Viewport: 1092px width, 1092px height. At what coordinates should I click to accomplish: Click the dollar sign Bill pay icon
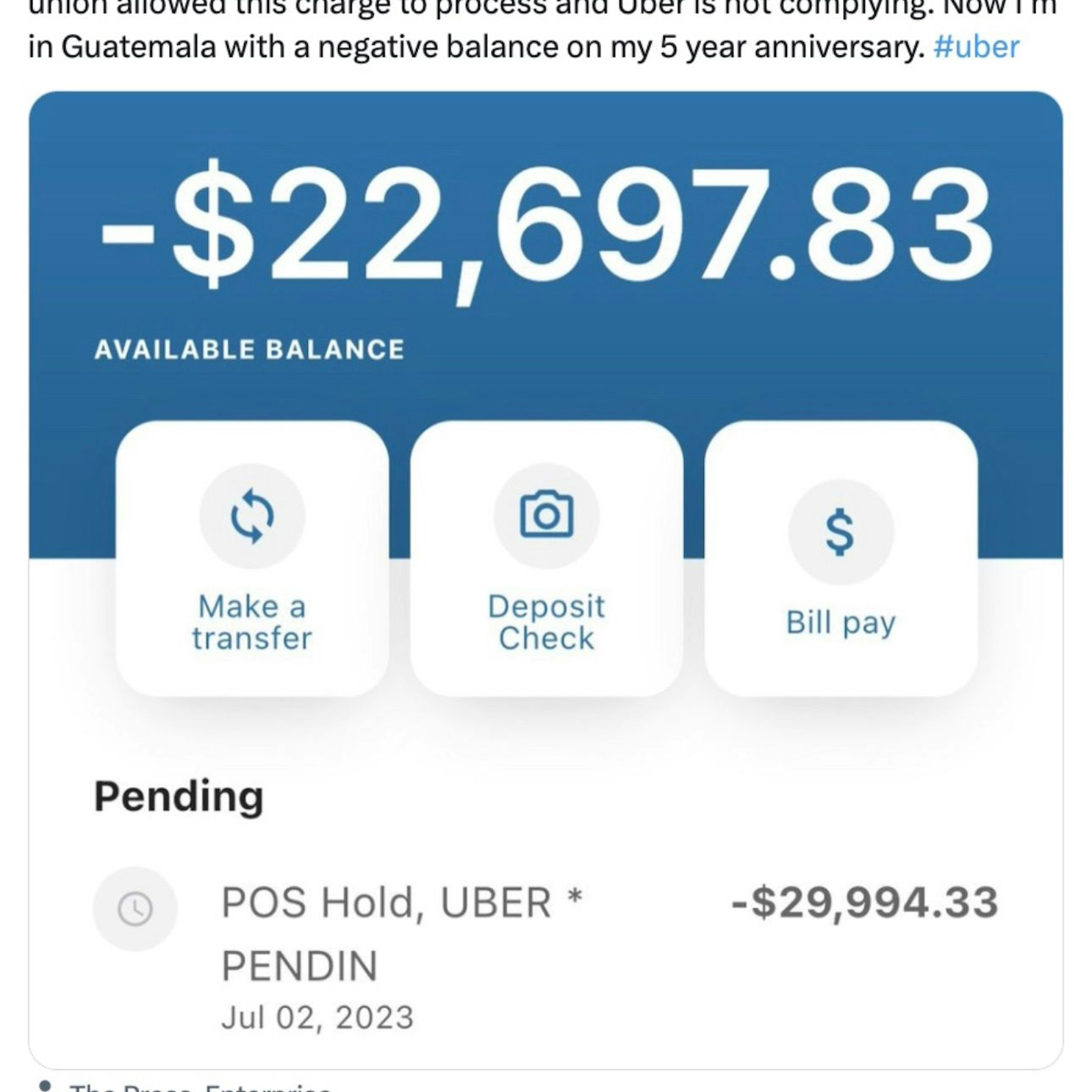(x=840, y=532)
